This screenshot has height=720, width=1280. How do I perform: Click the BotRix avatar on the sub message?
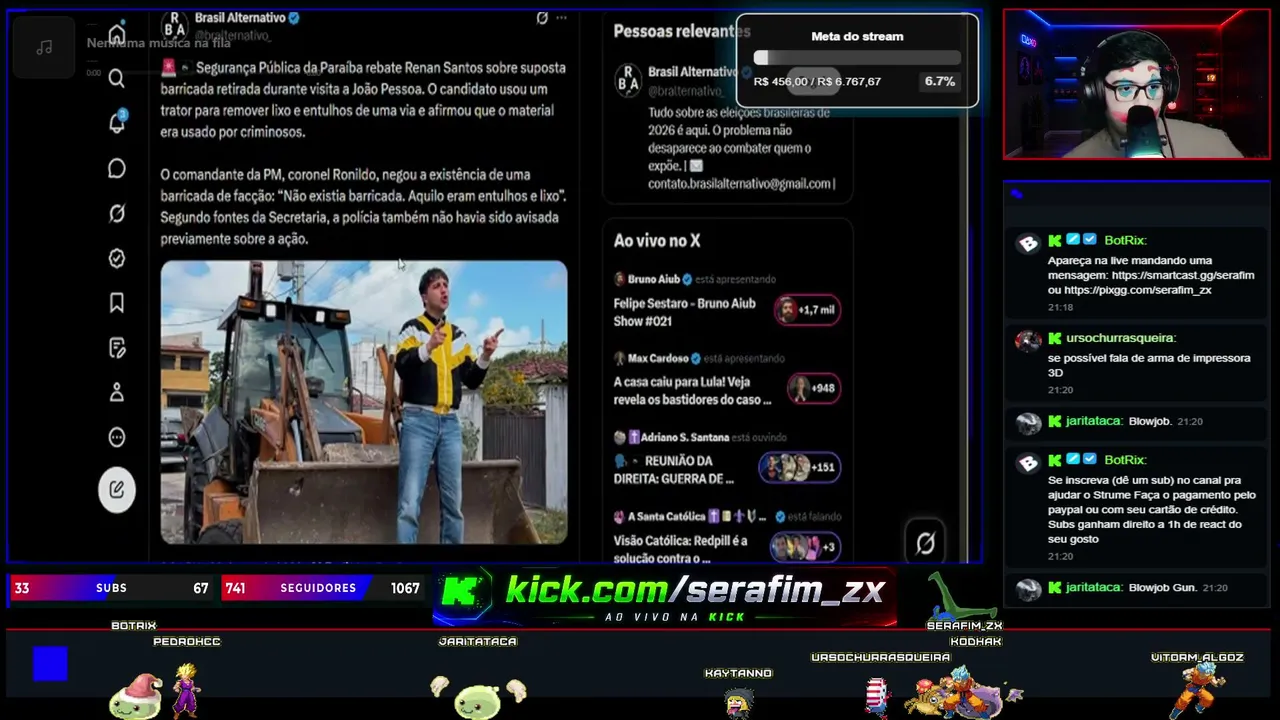click(1028, 462)
